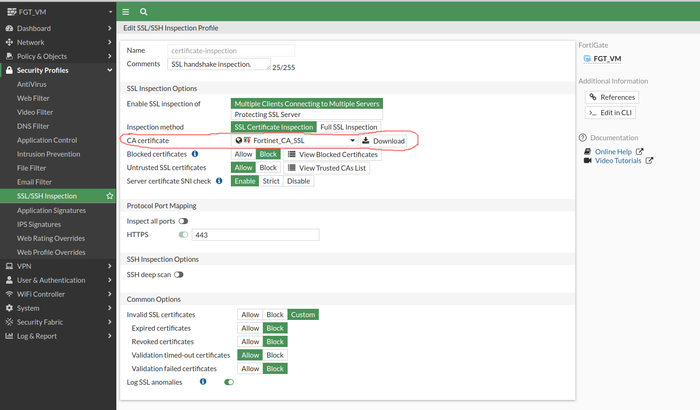Open the search magnifier icon
700x410 pixels.
[x=143, y=12]
